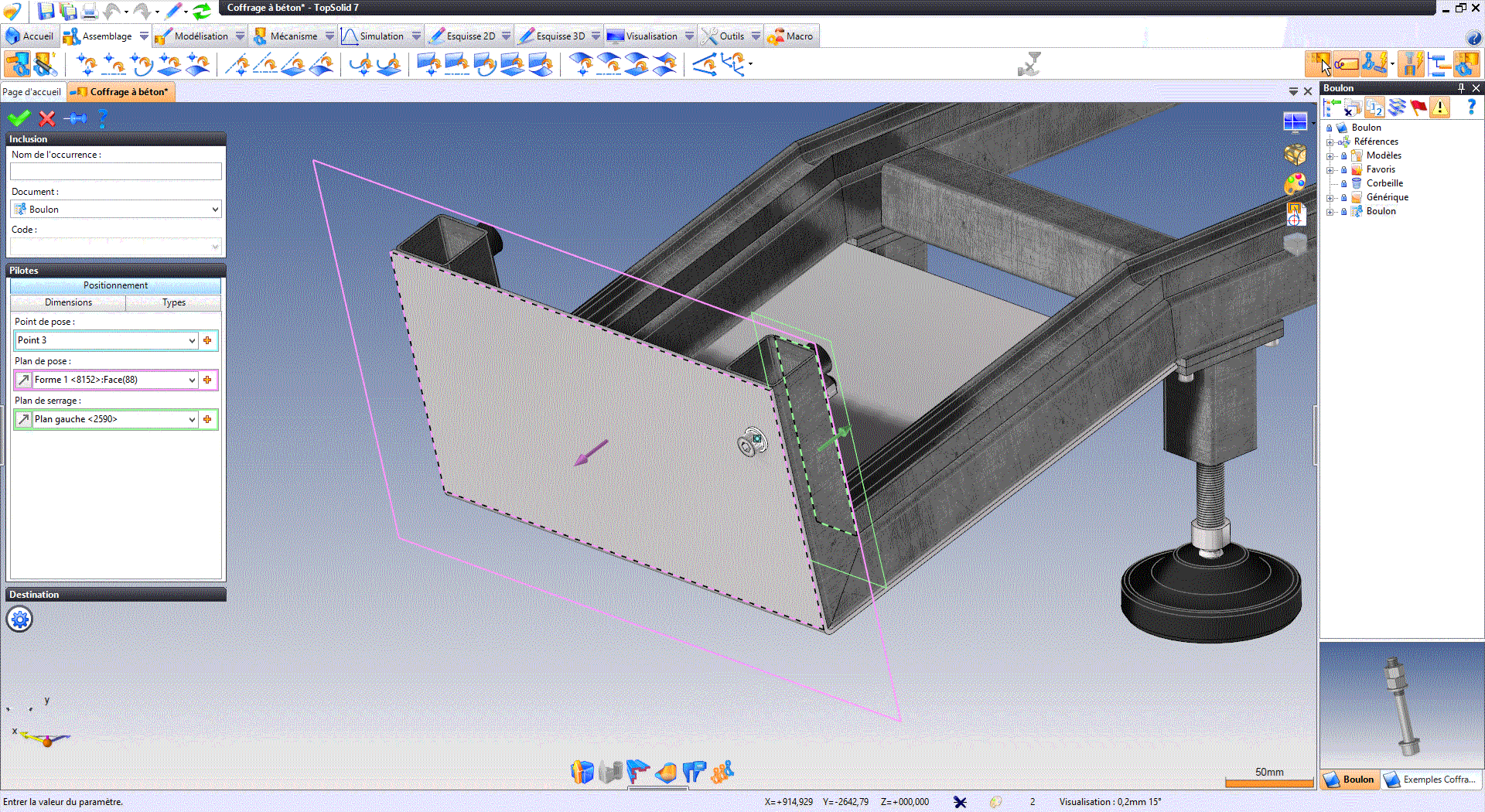Click the undo arrow icon
Screen dimensions: 1485x812
click(113, 10)
